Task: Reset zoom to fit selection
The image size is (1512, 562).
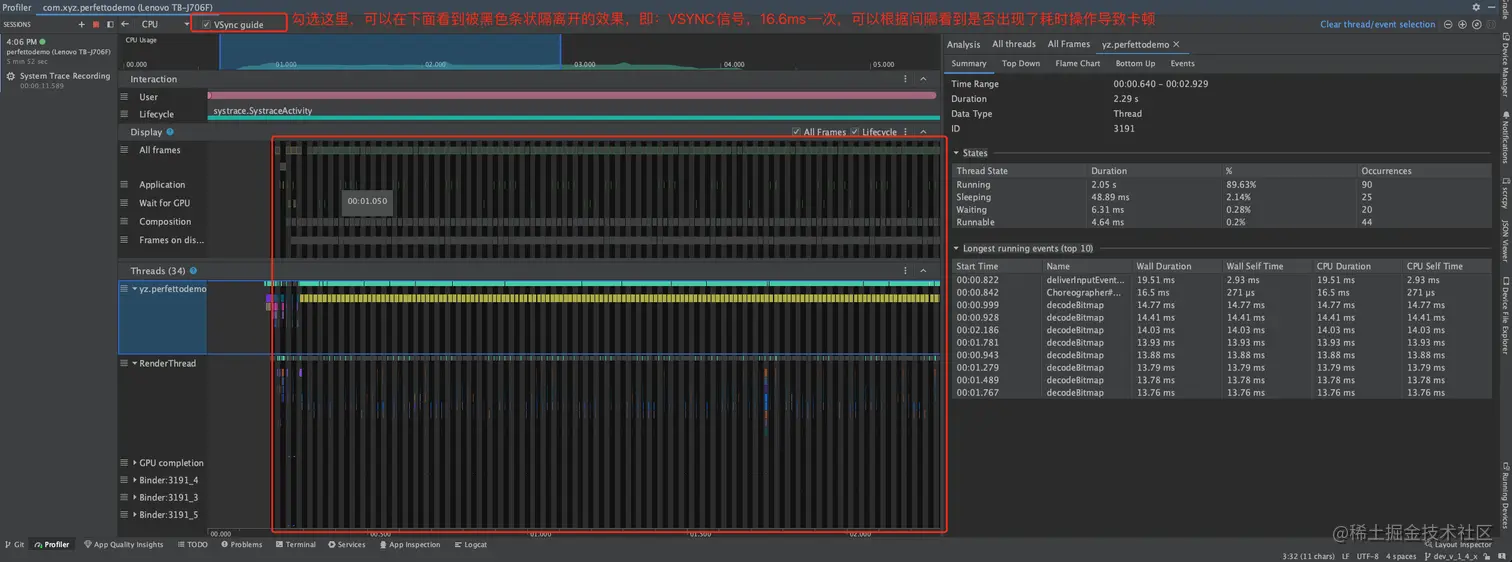Action: point(1476,24)
